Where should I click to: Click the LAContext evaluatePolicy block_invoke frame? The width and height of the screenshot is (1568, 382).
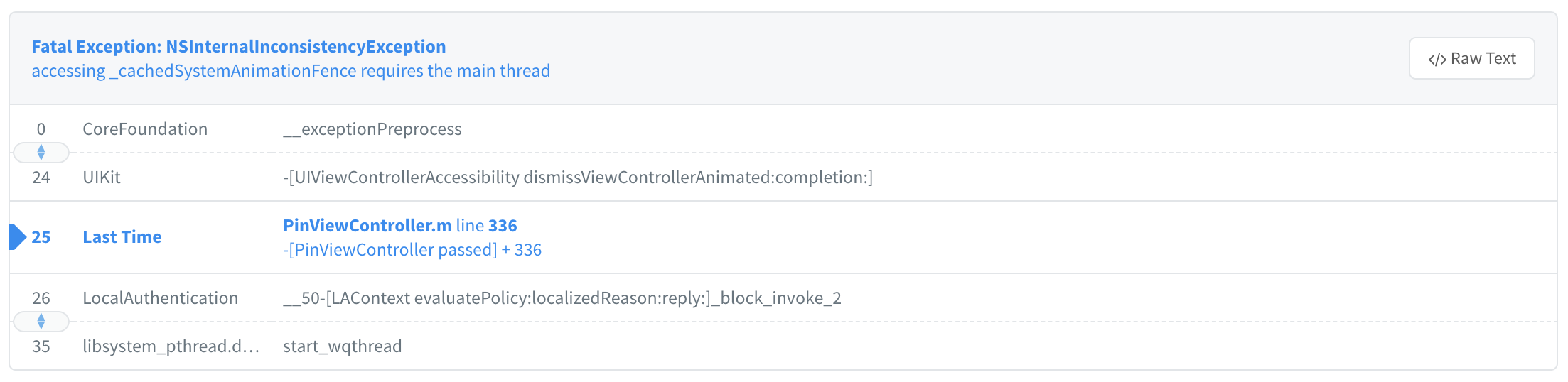pos(562,298)
